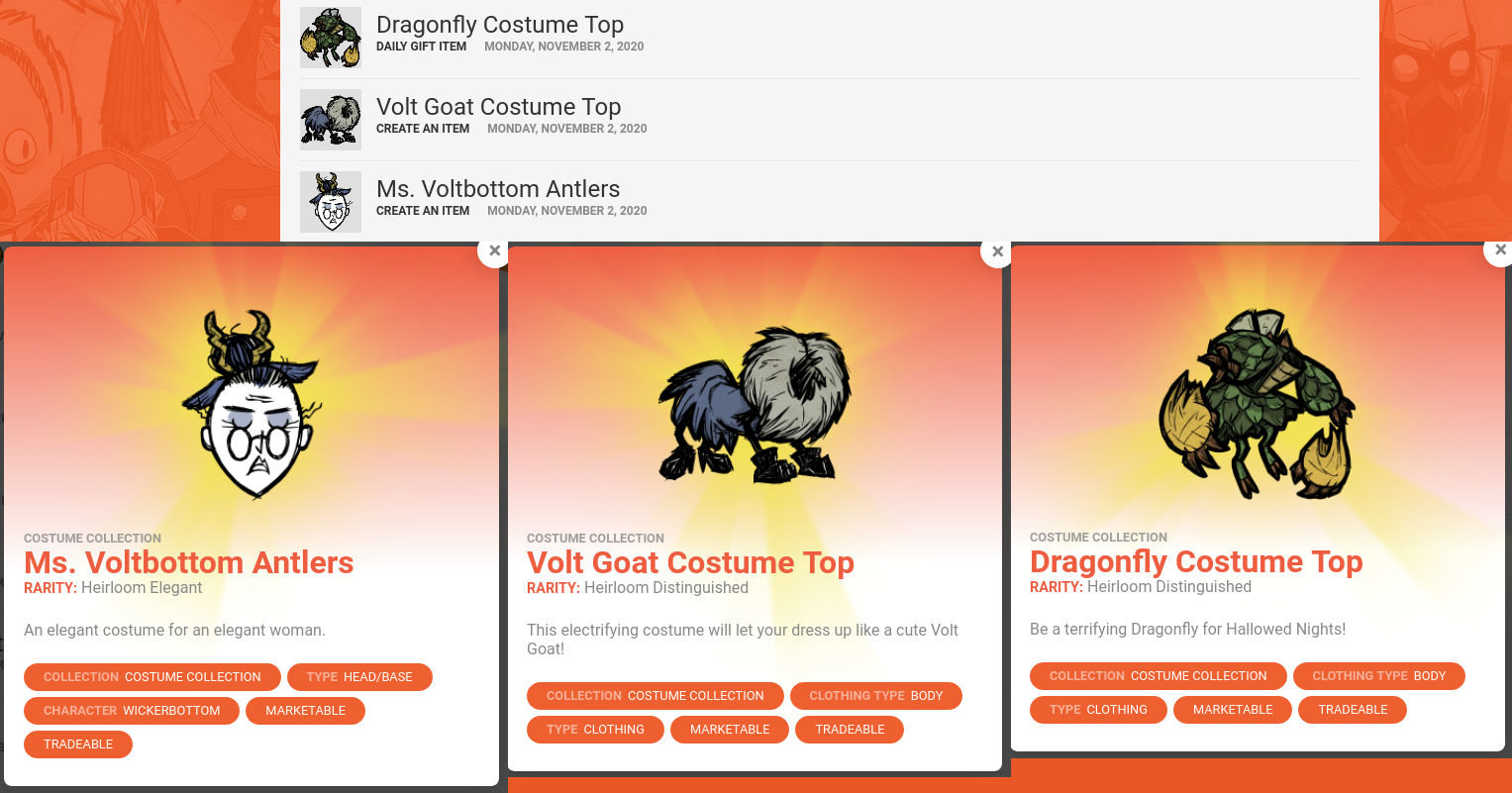Close the Volt Goat Costume Top card
This screenshot has height=793, width=1512.
997,251
